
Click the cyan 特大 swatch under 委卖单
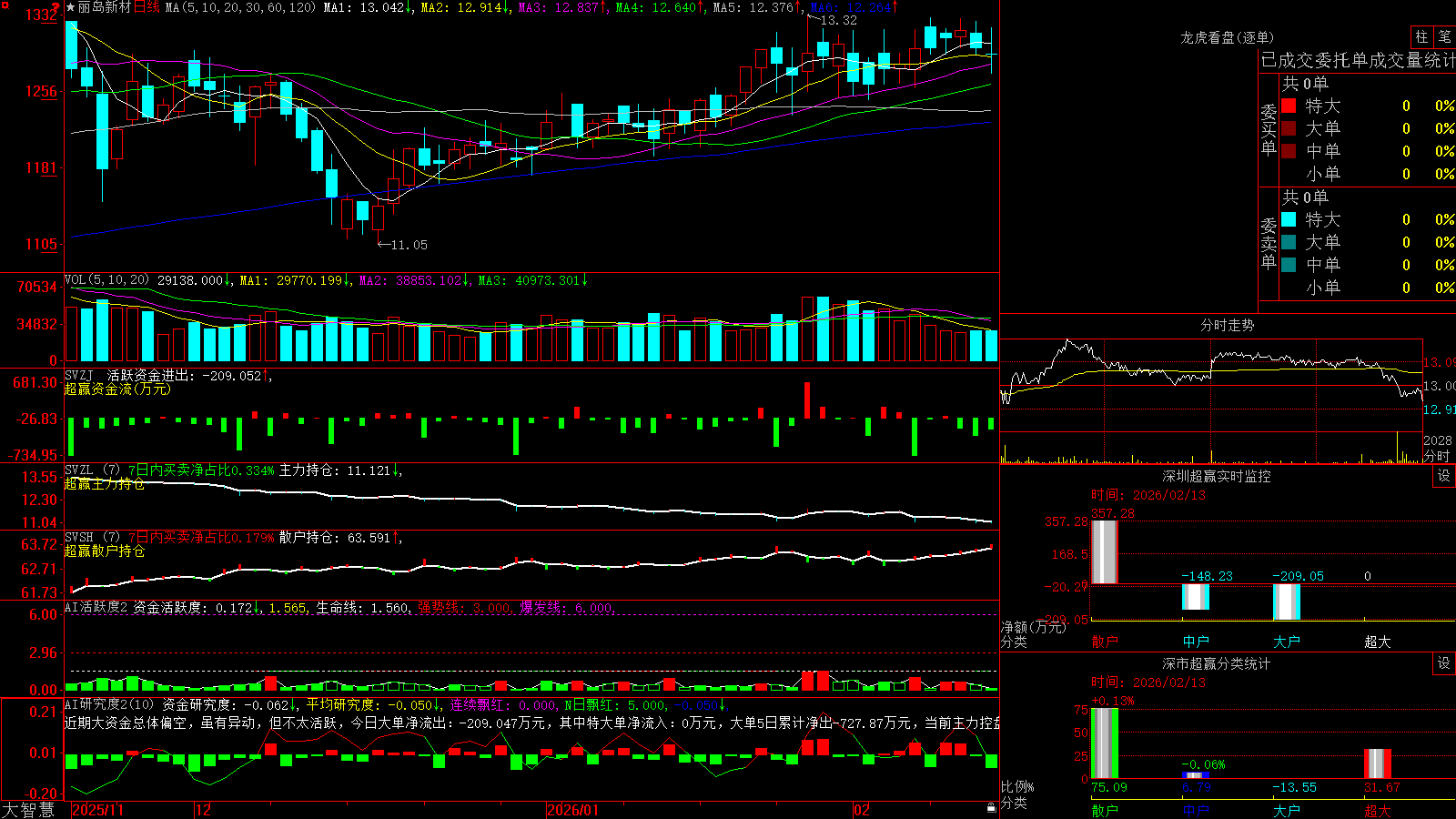1289,219
